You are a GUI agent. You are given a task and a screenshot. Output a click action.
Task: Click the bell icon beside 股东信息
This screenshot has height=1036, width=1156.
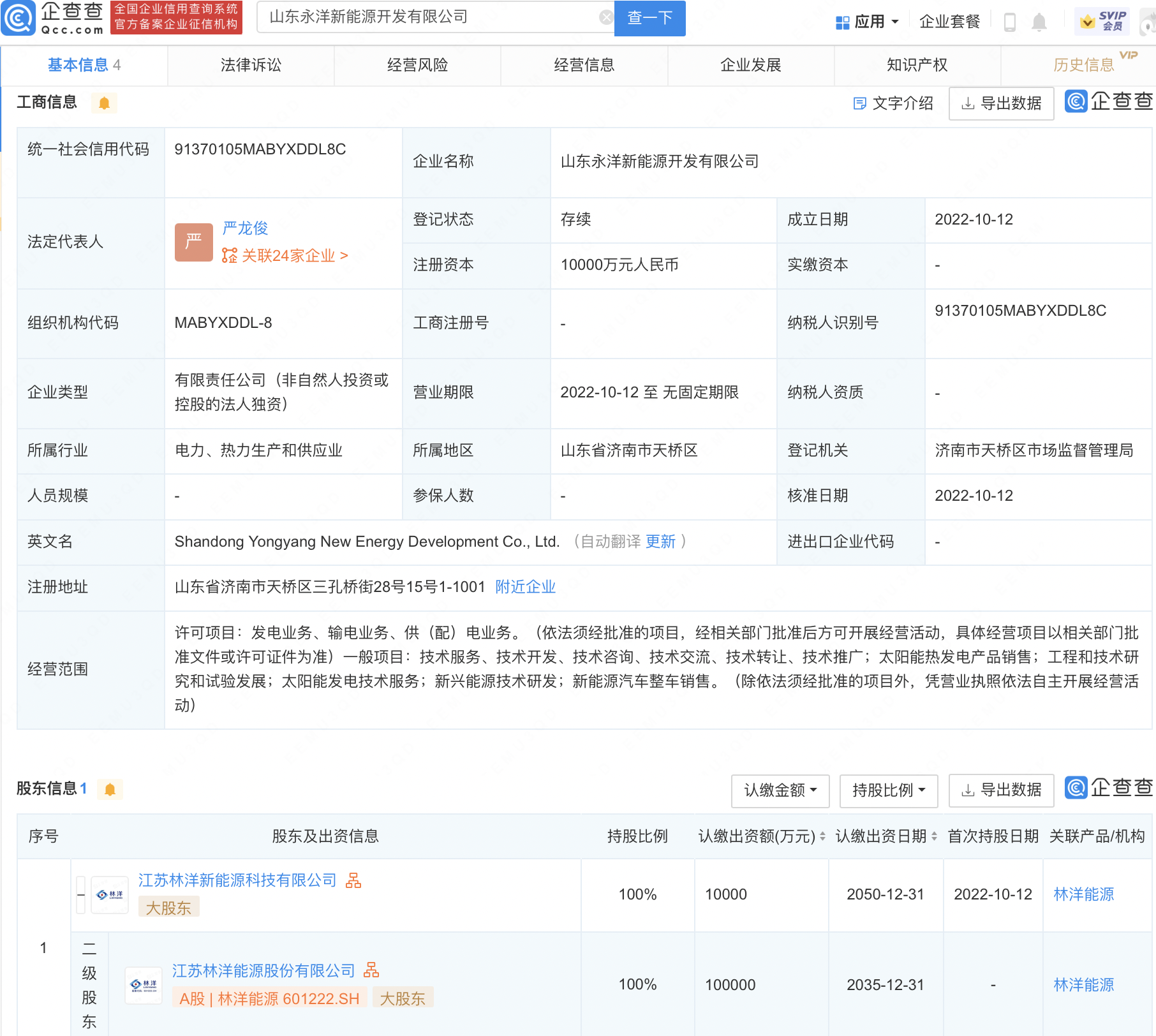click(x=110, y=789)
